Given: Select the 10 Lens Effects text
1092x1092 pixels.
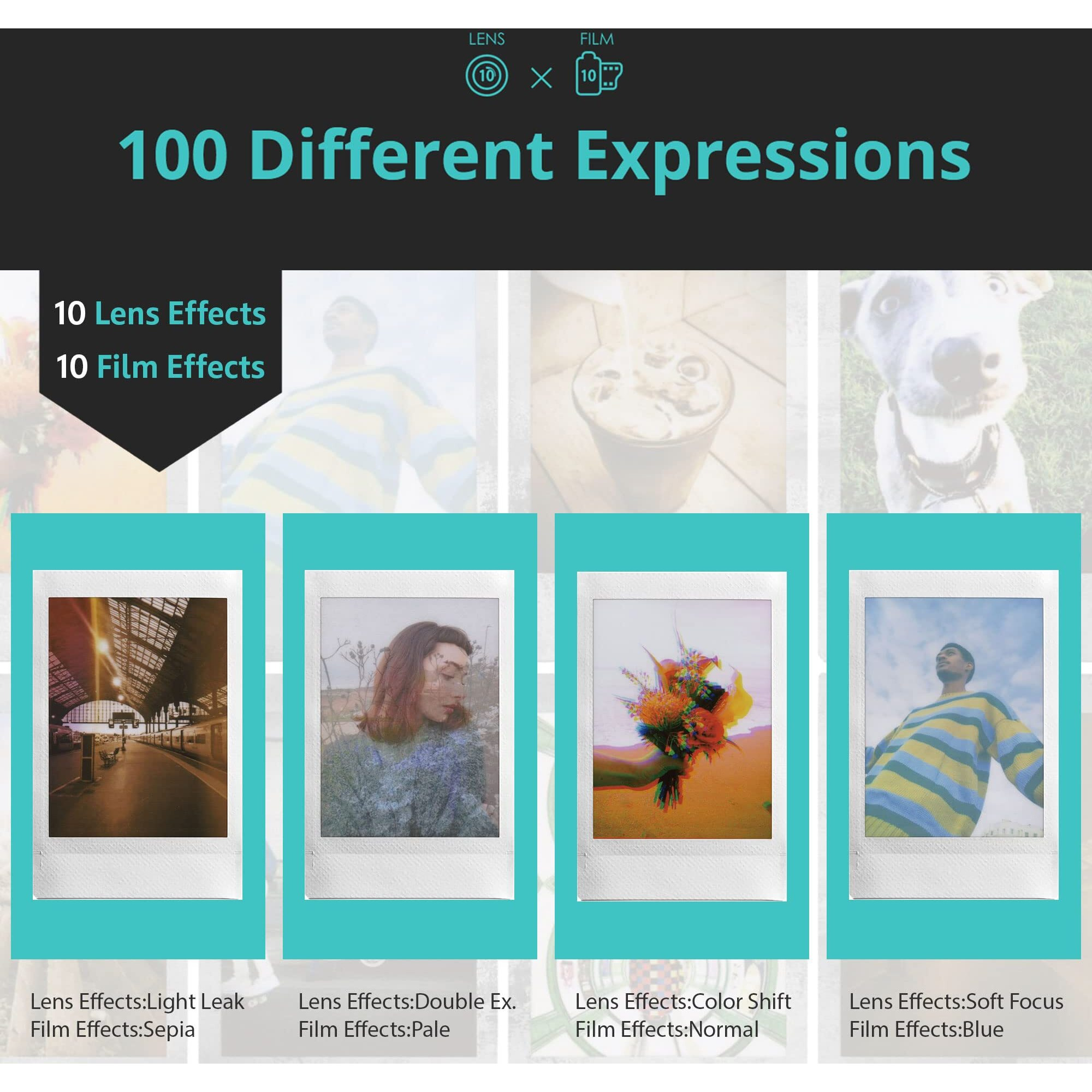Looking at the screenshot, I should (160, 313).
